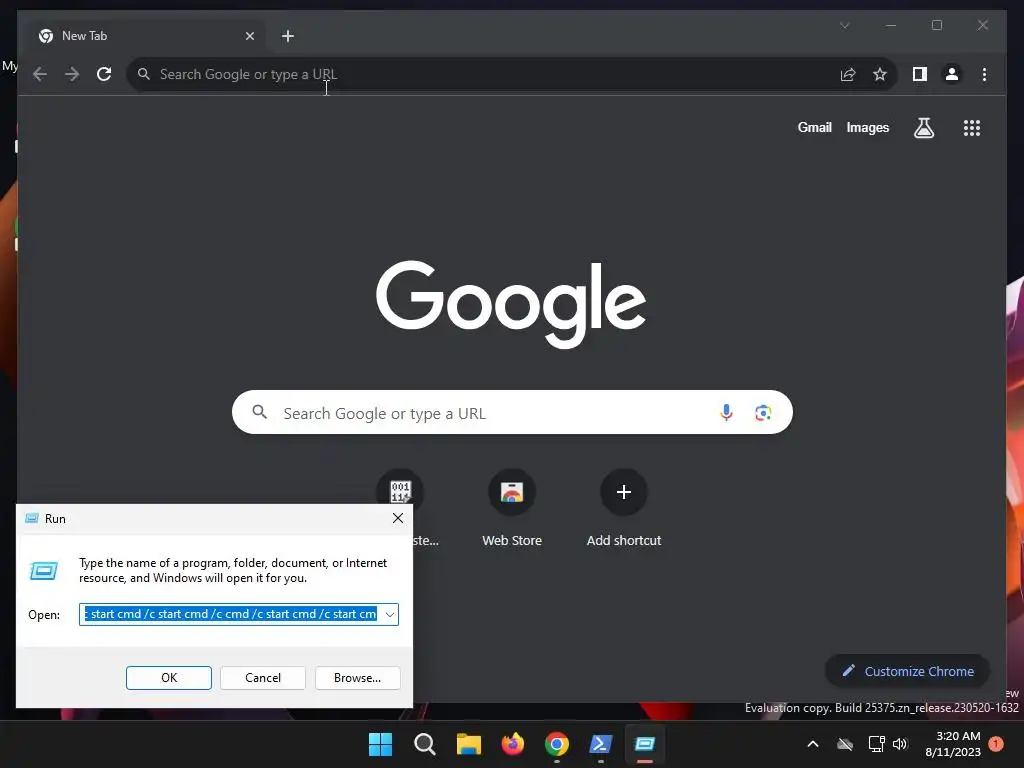Image resolution: width=1024 pixels, height=768 pixels.
Task: Open Chrome three-dot menu
Action: 984,74
